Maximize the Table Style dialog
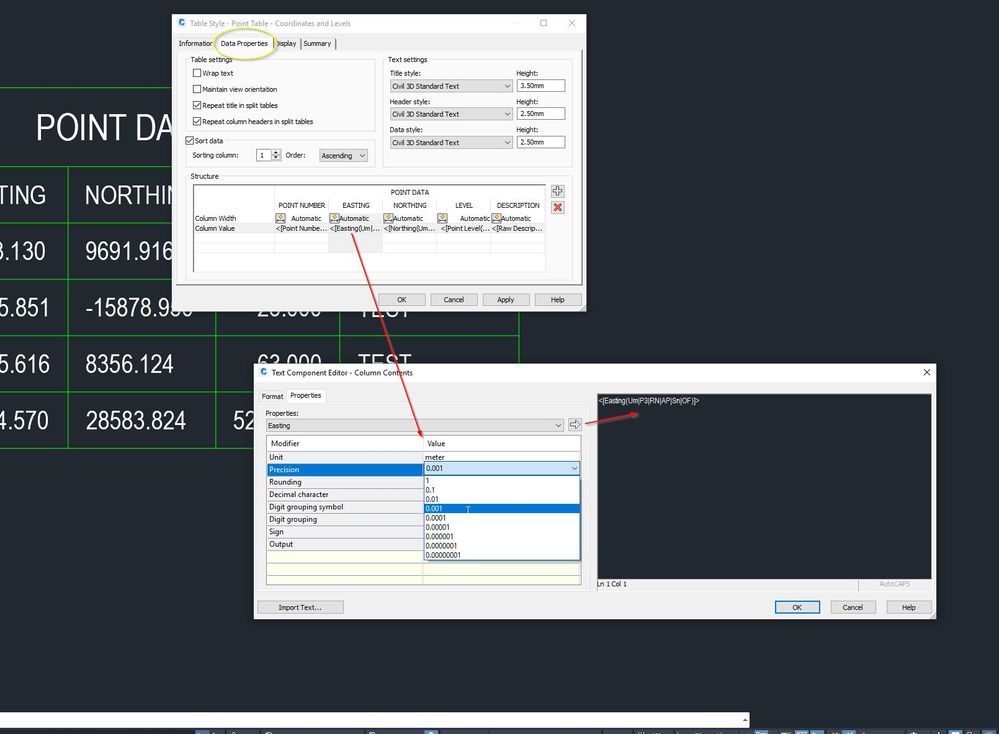The image size is (999, 734). point(543,23)
